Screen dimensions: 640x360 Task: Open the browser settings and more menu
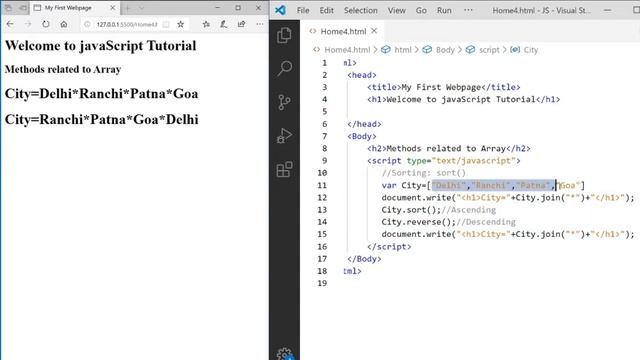tap(260, 24)
